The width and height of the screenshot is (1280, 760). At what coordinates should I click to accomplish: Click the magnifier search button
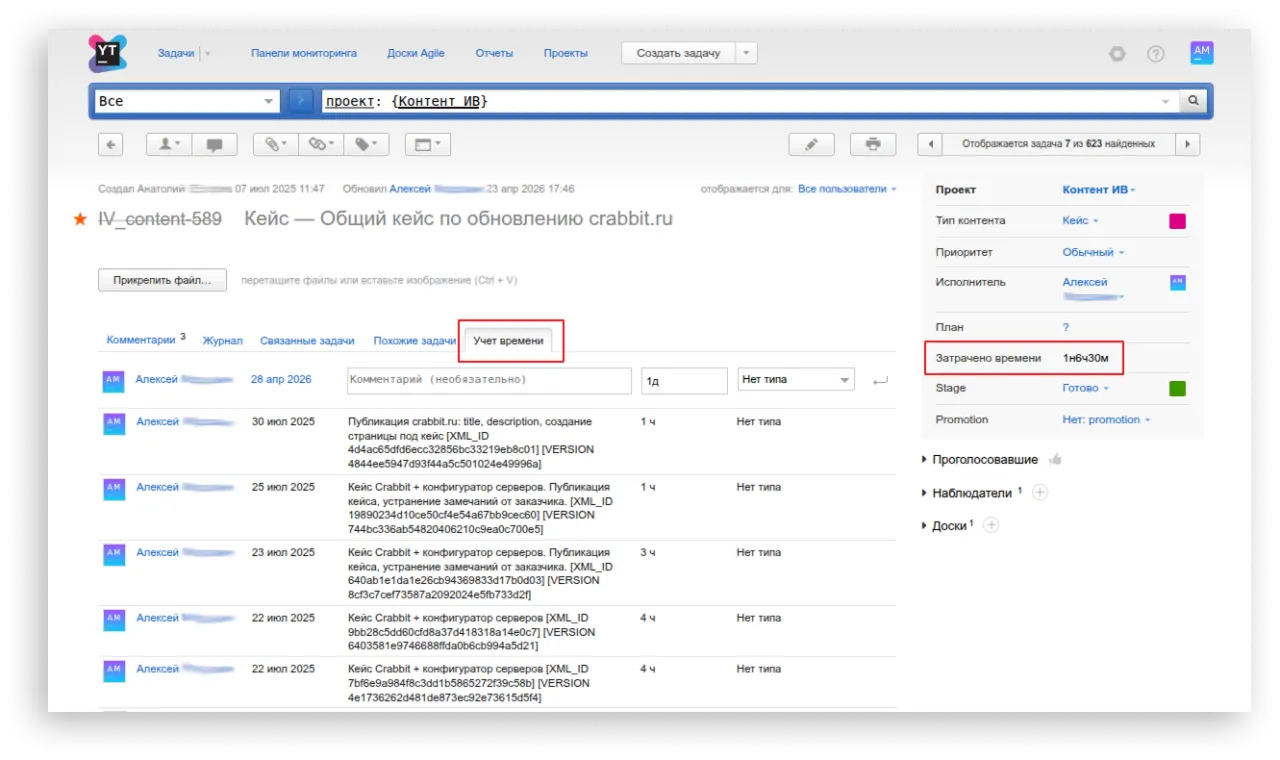click(x=1192, y=101)
